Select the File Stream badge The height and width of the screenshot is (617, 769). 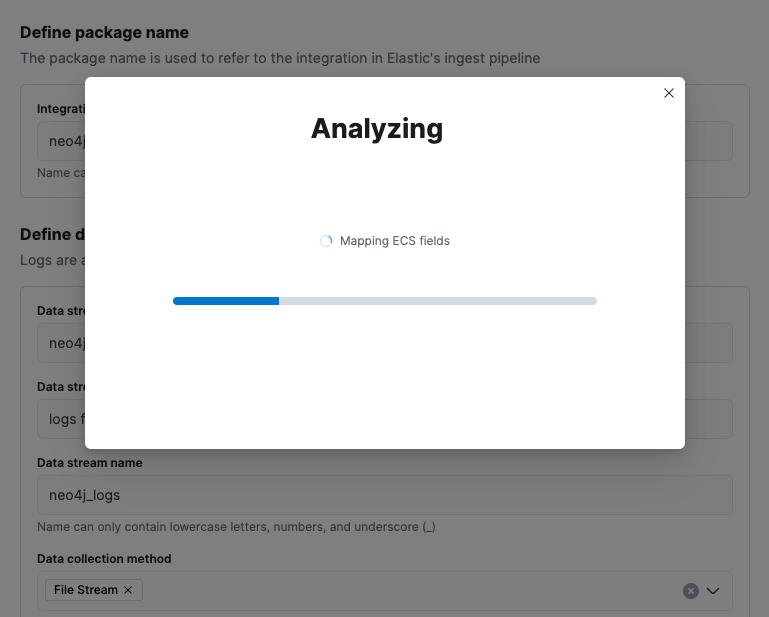pos(85,590)
